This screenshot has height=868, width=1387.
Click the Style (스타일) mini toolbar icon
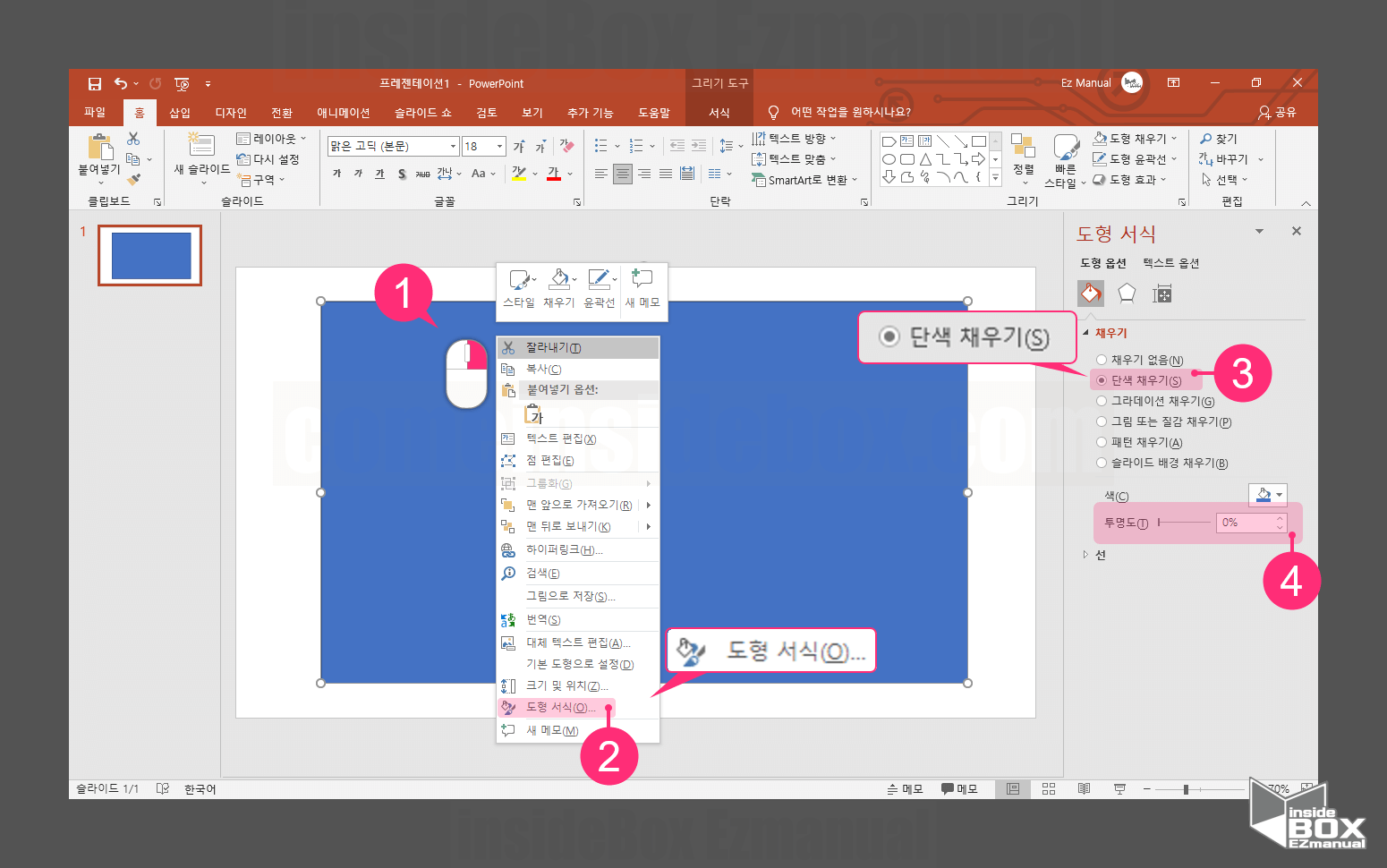tap(519, 279)
